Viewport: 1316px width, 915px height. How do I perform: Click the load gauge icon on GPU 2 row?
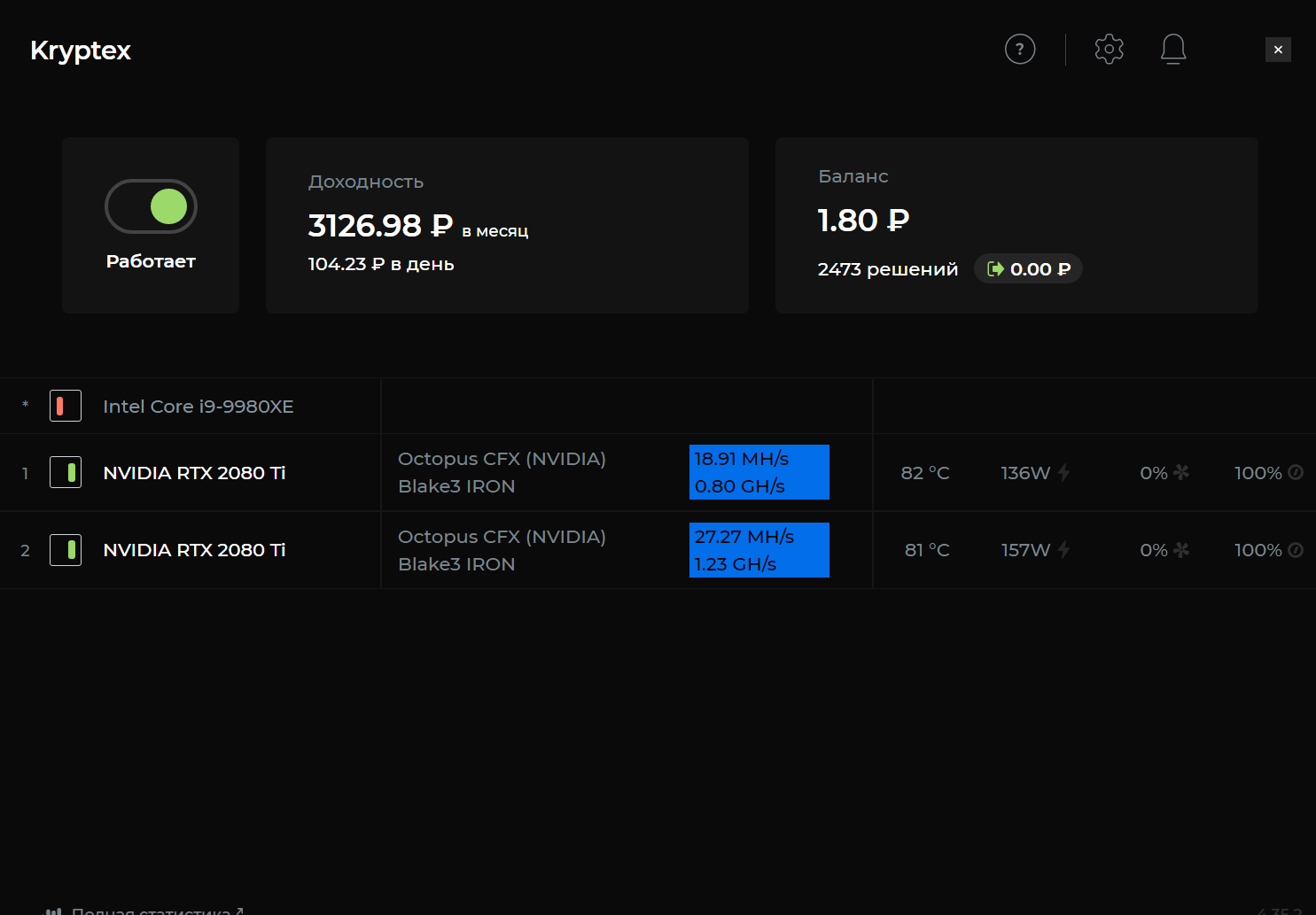(x=1296, y=550)
